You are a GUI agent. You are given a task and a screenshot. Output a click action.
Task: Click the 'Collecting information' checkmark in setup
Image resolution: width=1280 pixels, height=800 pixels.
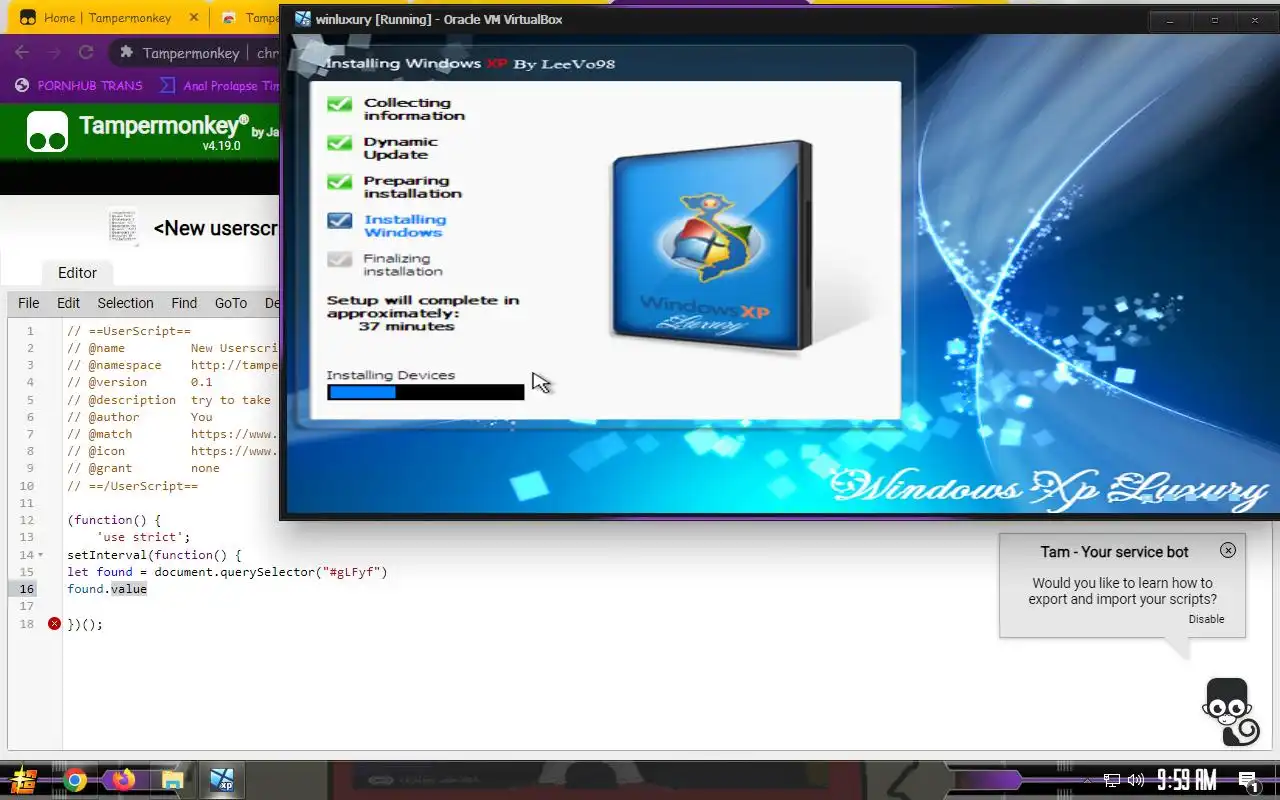[x=340, y=104]
